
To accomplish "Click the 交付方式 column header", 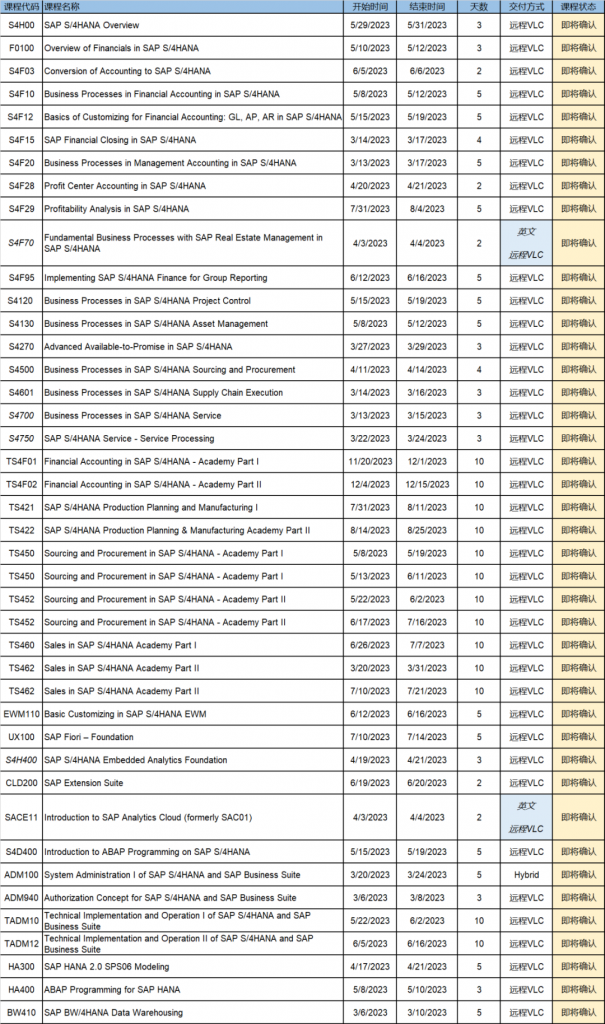I will [526, 6].
